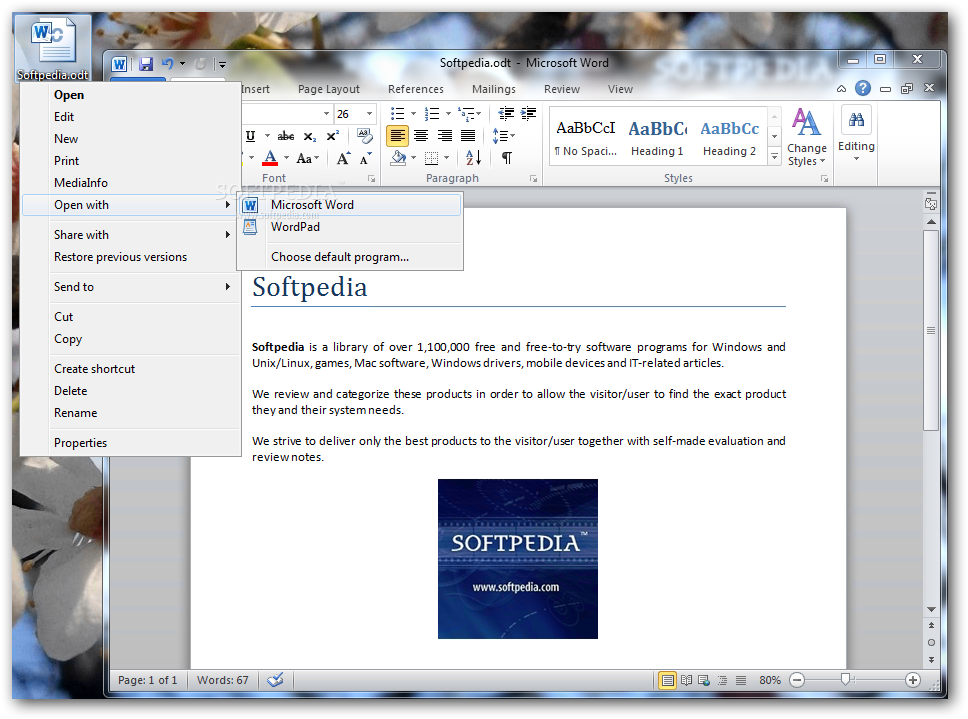Screen dimensions: 968x719
Task: Click the Multilevel list icon
Action: [x=466, y=114]
